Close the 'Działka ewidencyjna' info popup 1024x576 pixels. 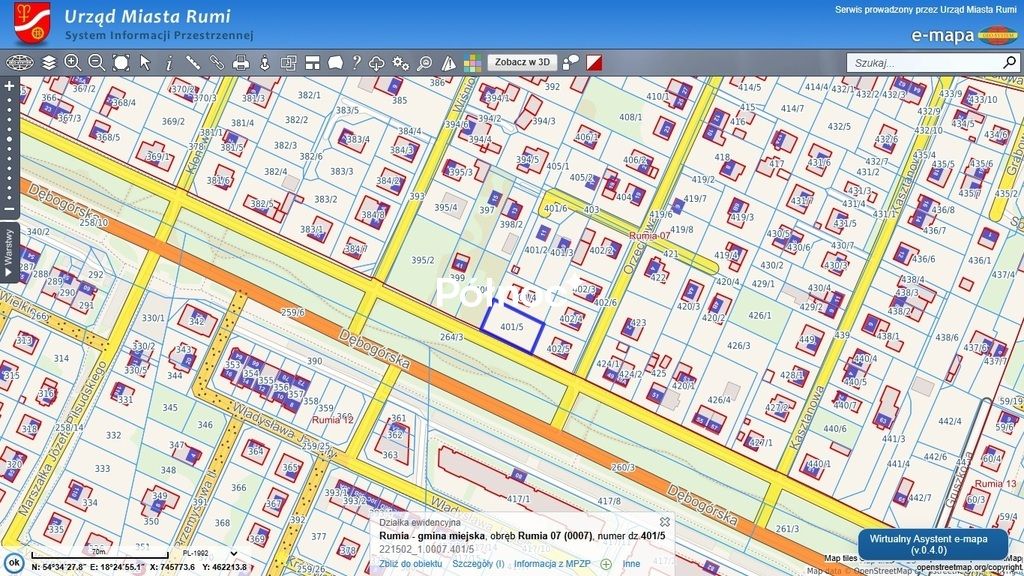tap(664, 522)
